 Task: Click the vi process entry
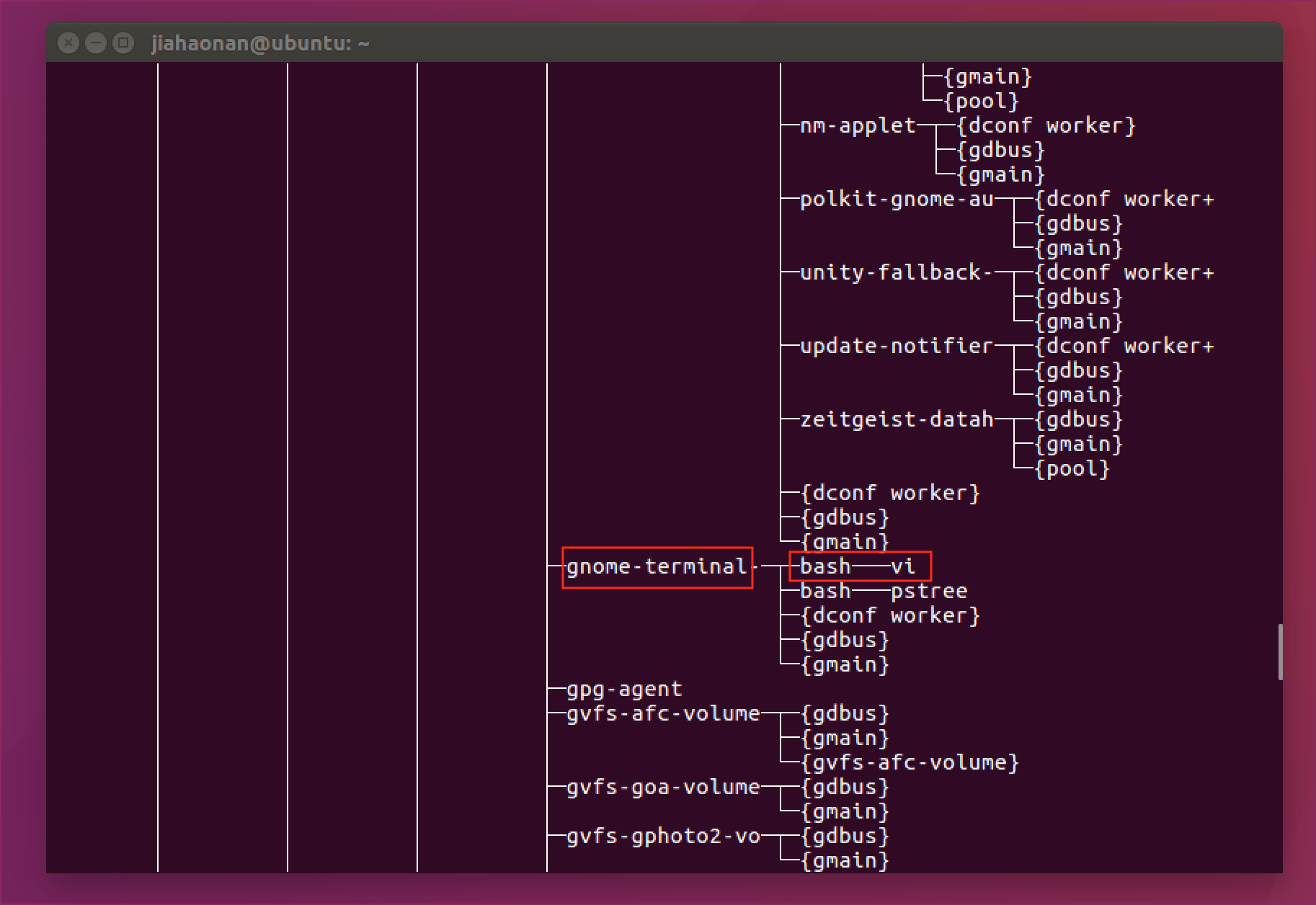click(903, 567)
